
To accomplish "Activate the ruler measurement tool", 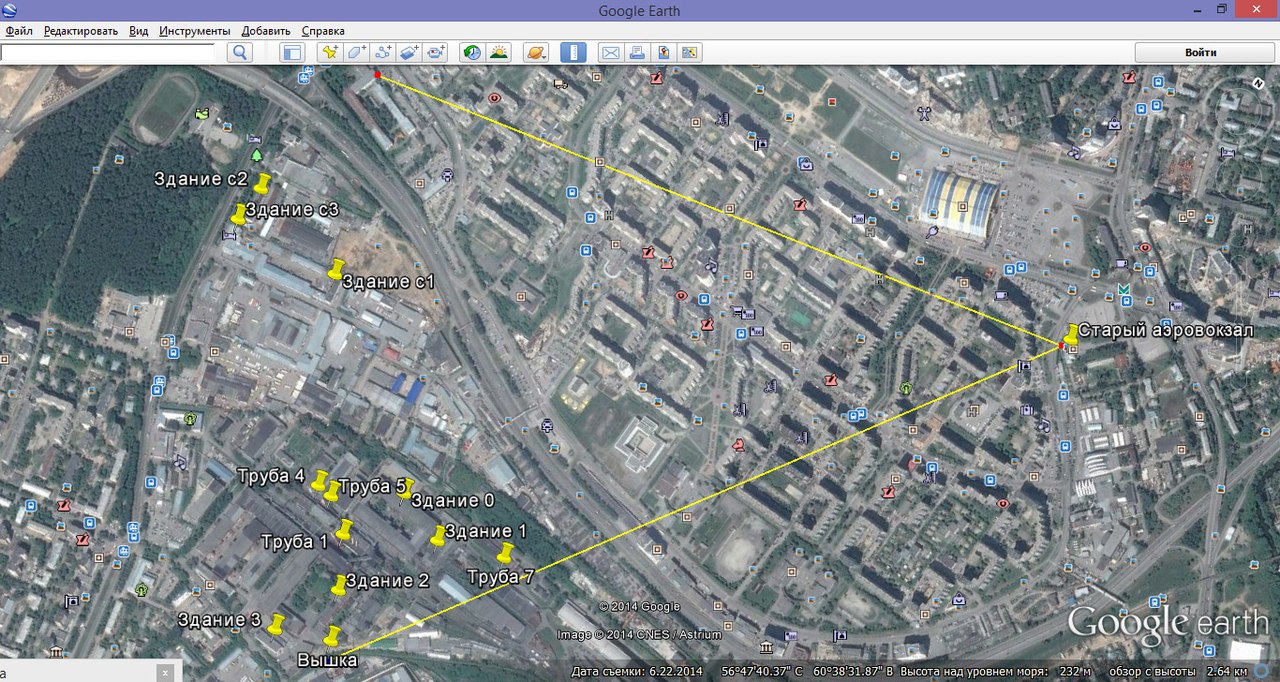I will (572, 53).
